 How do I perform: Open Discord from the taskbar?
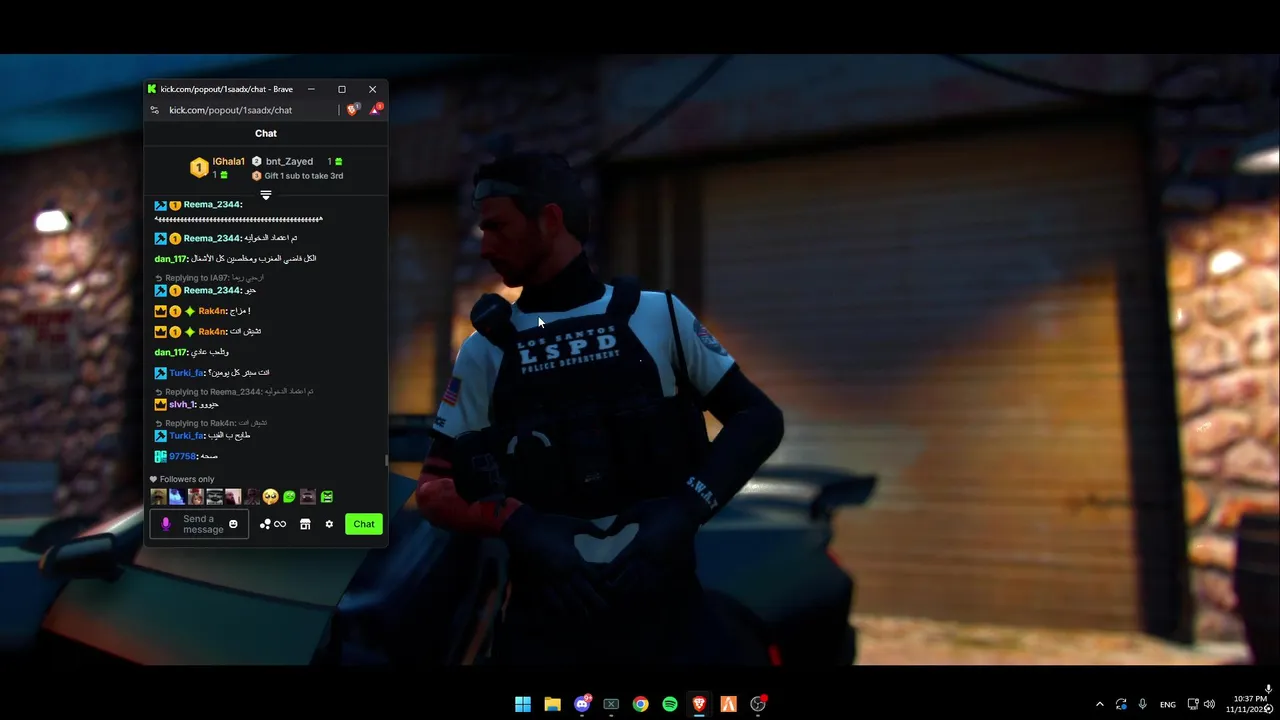click(582, 704)
